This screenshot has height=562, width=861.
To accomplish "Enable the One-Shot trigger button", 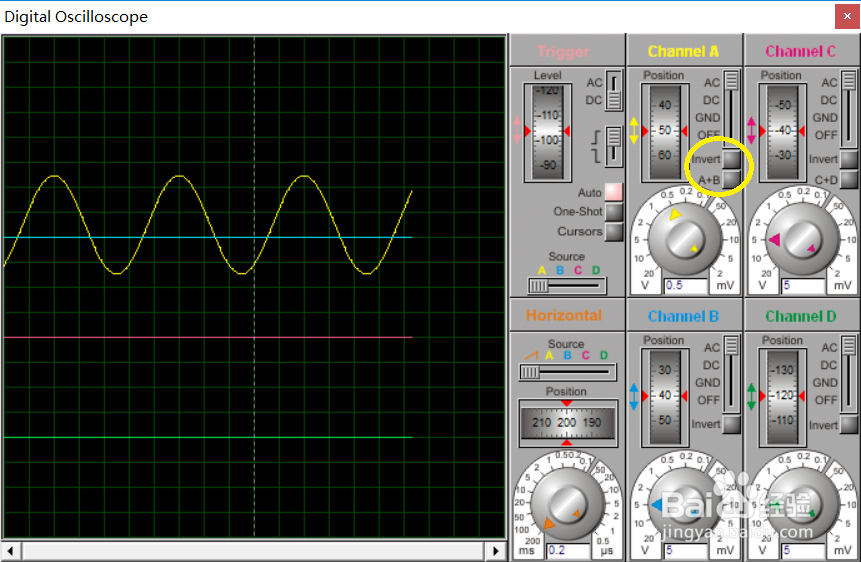I will [x=613, y=212].
